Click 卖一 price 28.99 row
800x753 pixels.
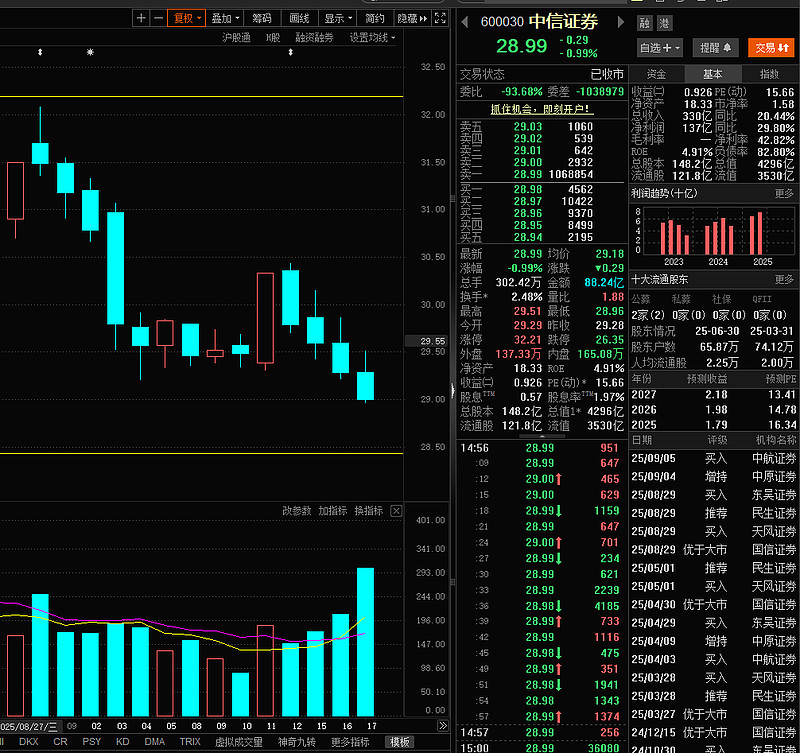click(542, 174)
